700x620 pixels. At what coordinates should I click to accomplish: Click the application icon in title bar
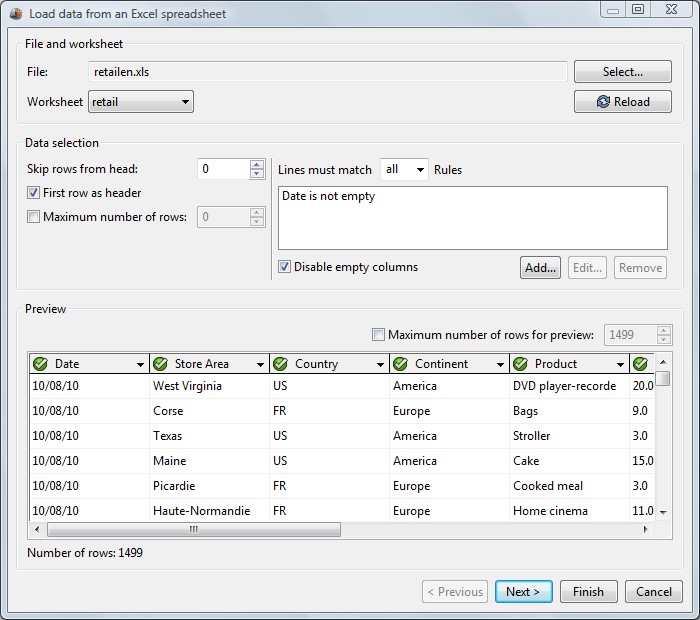pos(16,14)
